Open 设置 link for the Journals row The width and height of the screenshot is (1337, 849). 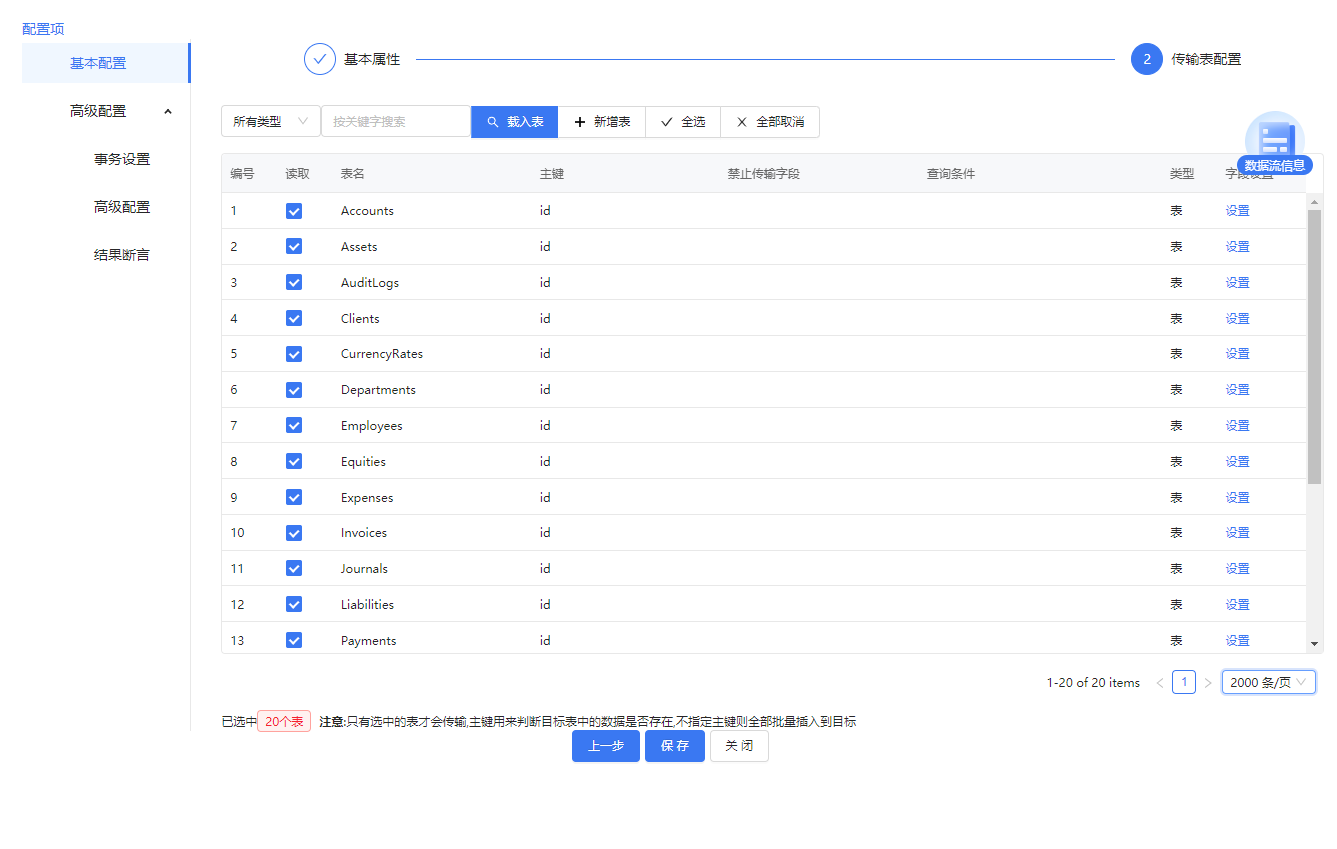point(1238,568)
